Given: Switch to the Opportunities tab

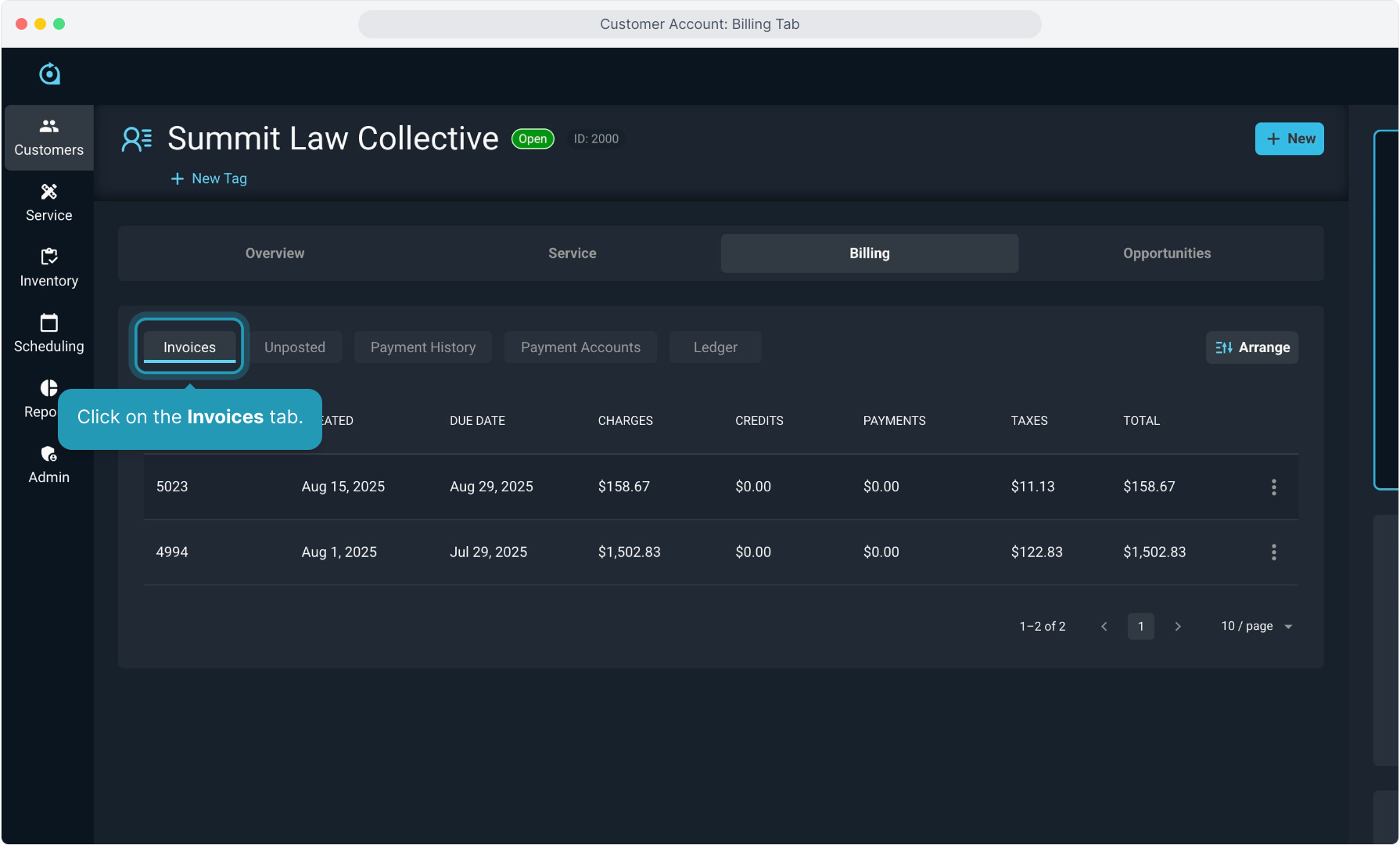Looking at the screenshot, I should pyautogui.click(x=1166, y=253).
